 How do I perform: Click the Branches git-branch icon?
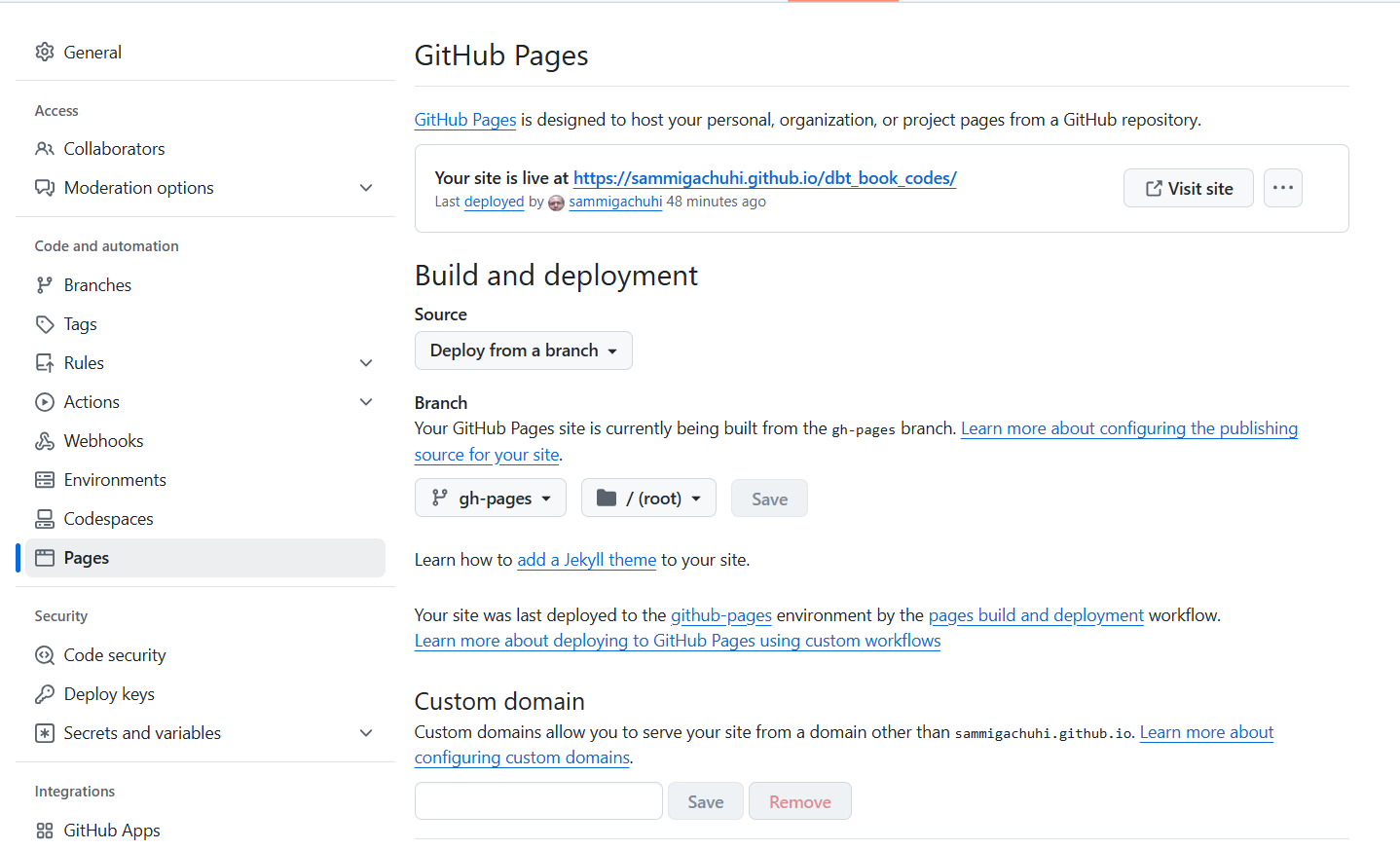(x=45, y=285)
